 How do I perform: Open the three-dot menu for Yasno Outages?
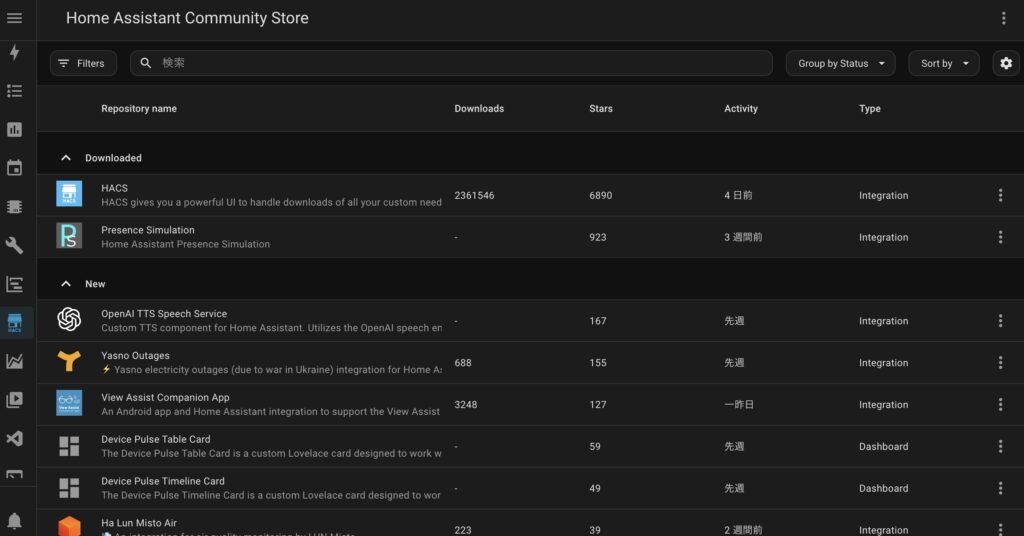point(1000,363)
